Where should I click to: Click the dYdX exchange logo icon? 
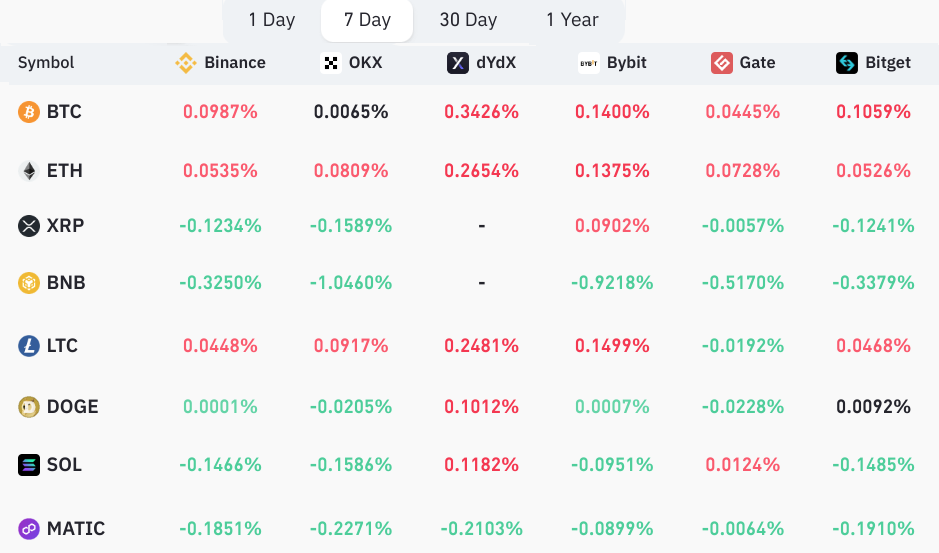(458, 63)
